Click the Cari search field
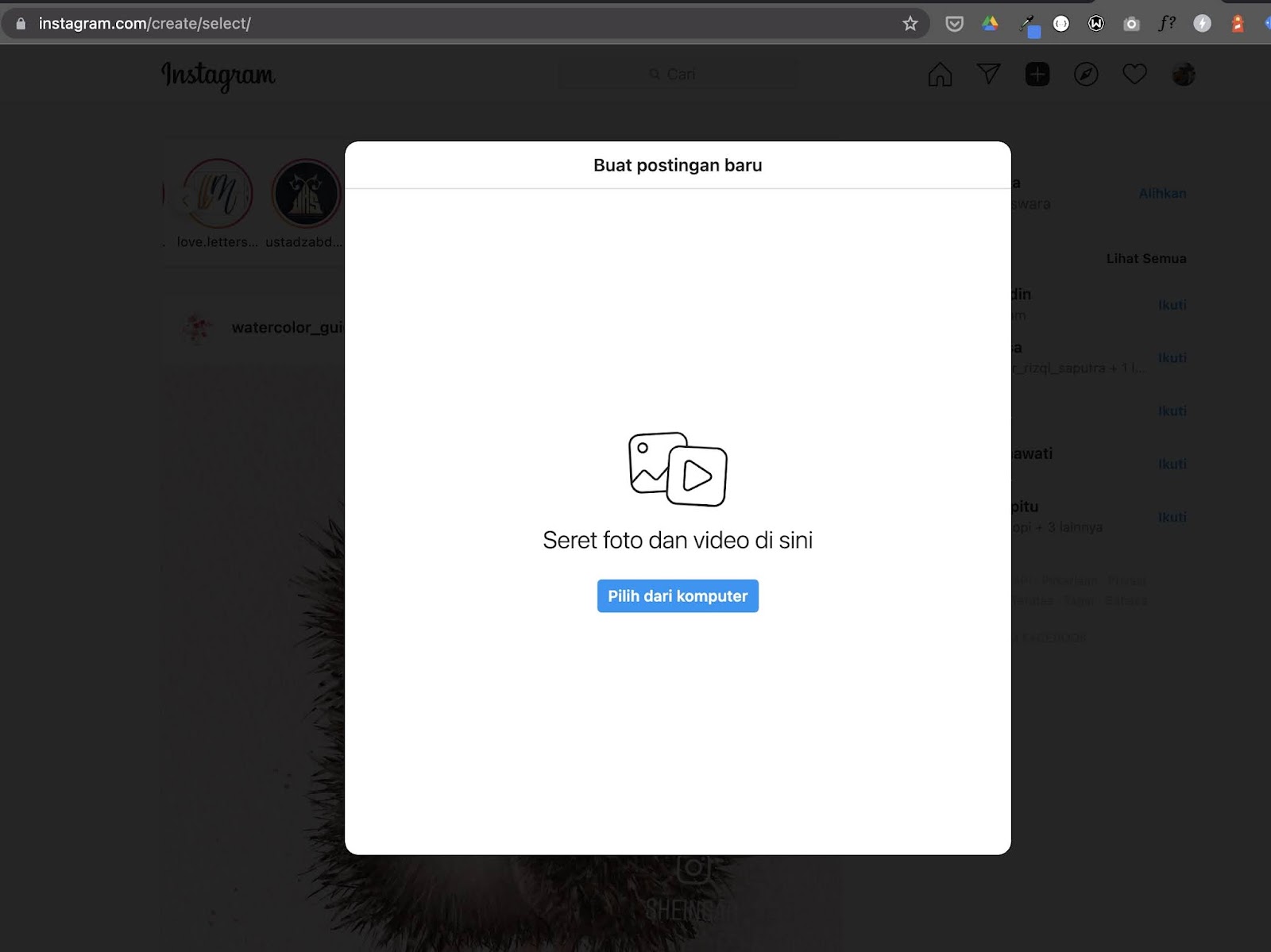Screen dimensions: 1271x952 [x=678, y=74]
